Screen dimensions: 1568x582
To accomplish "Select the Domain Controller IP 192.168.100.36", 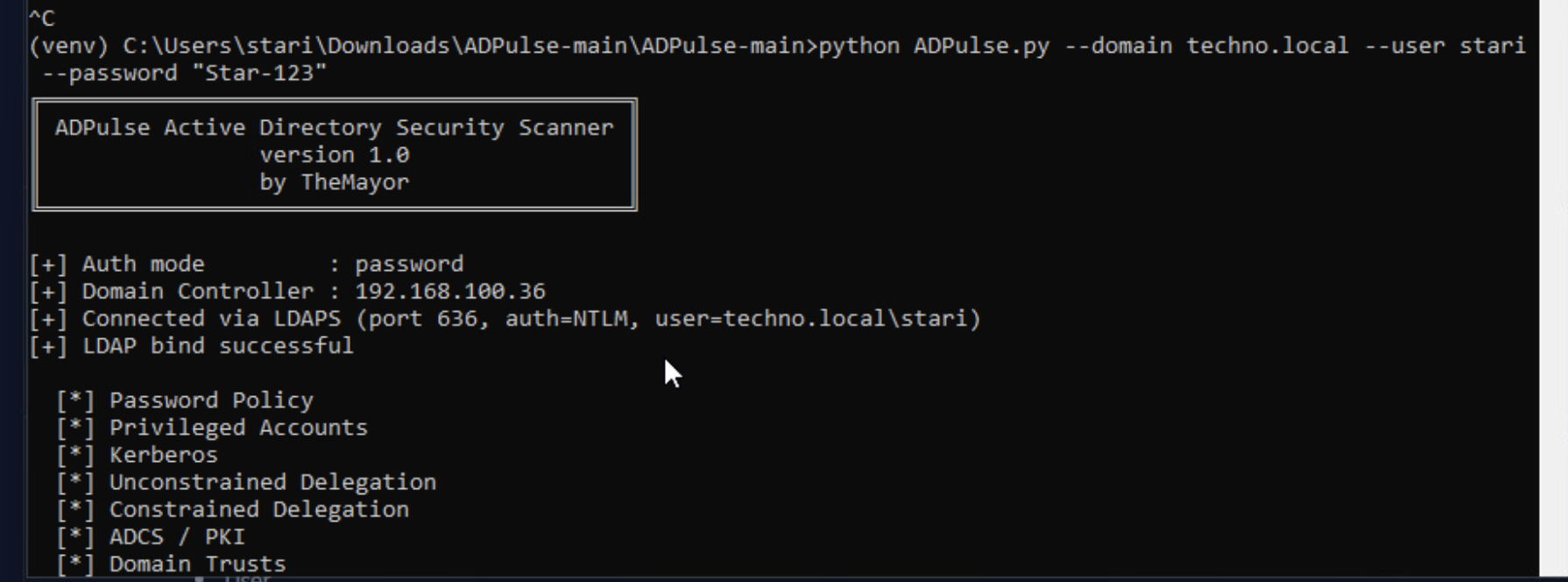I will [x=449, y=291].
